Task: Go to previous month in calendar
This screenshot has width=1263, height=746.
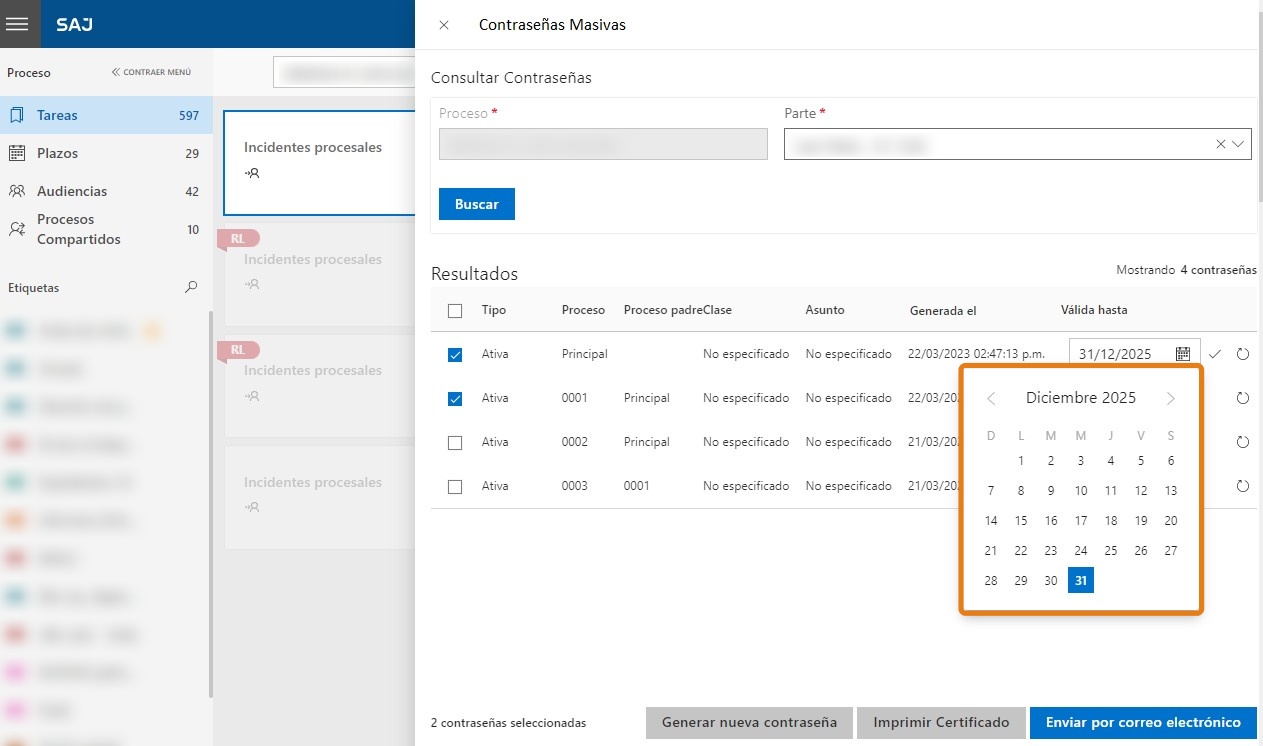Action: pos(991,398)
